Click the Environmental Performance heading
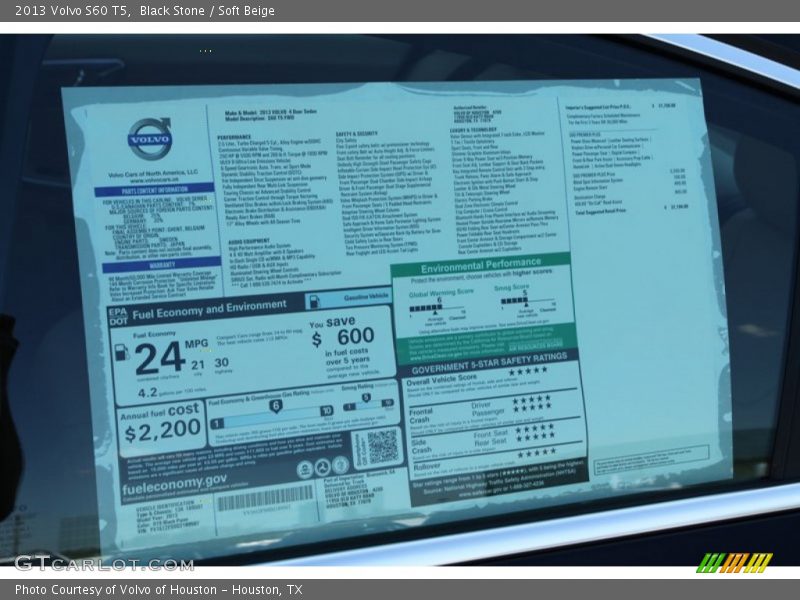 click(x=481, y=265)
